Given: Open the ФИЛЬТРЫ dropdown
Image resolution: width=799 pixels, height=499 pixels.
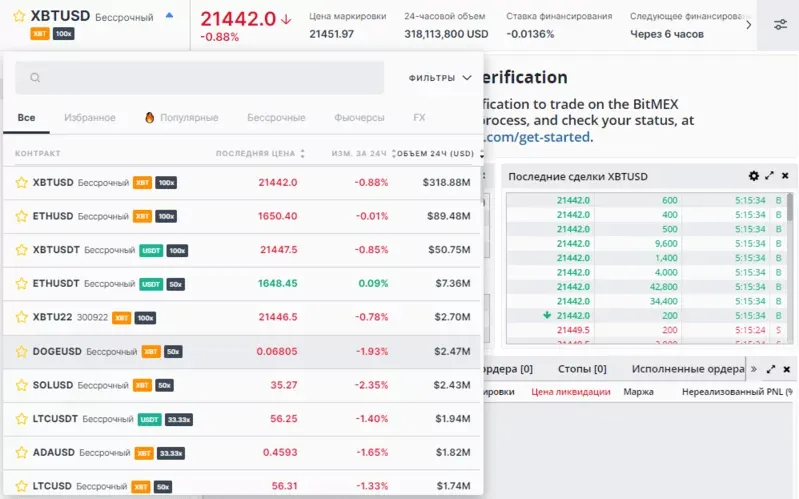Looking at the screenshot, I should (x=440, y=78).
